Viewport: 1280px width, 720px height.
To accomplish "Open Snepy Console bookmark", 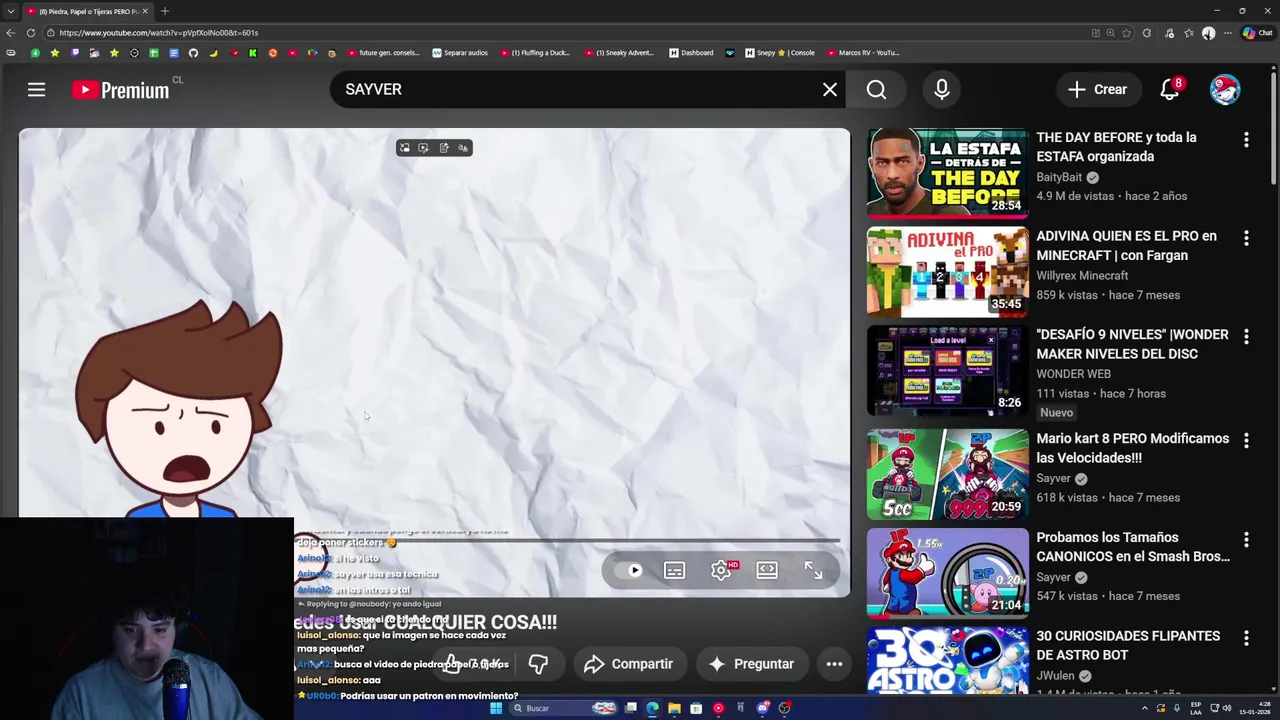I will 780,53.
